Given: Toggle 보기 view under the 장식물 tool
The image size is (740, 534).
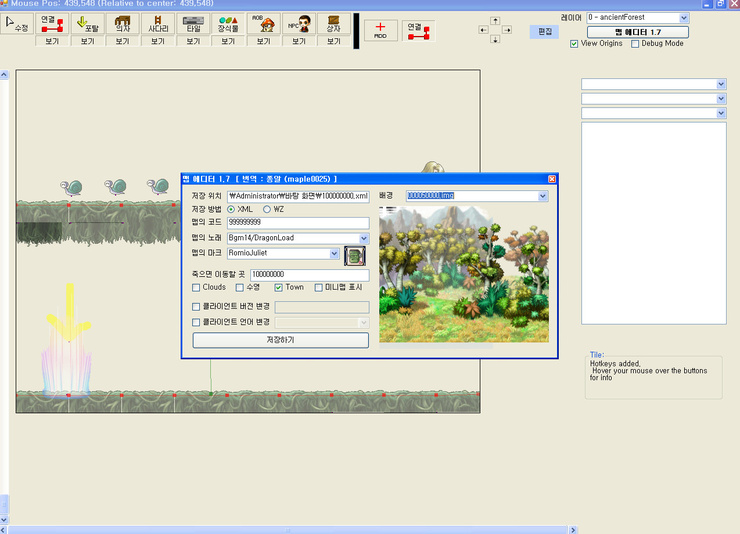Looking at the screenshot, I should tap(228, 41).
